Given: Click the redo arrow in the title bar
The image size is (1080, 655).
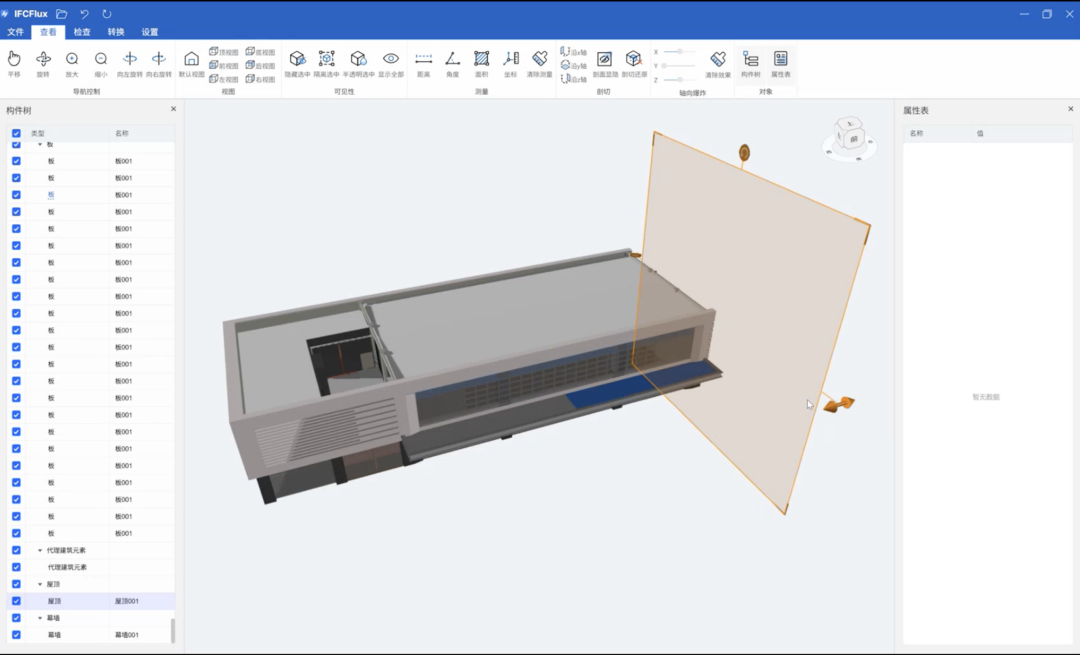Looking at the screenshot, I should (x=107, y=14).
